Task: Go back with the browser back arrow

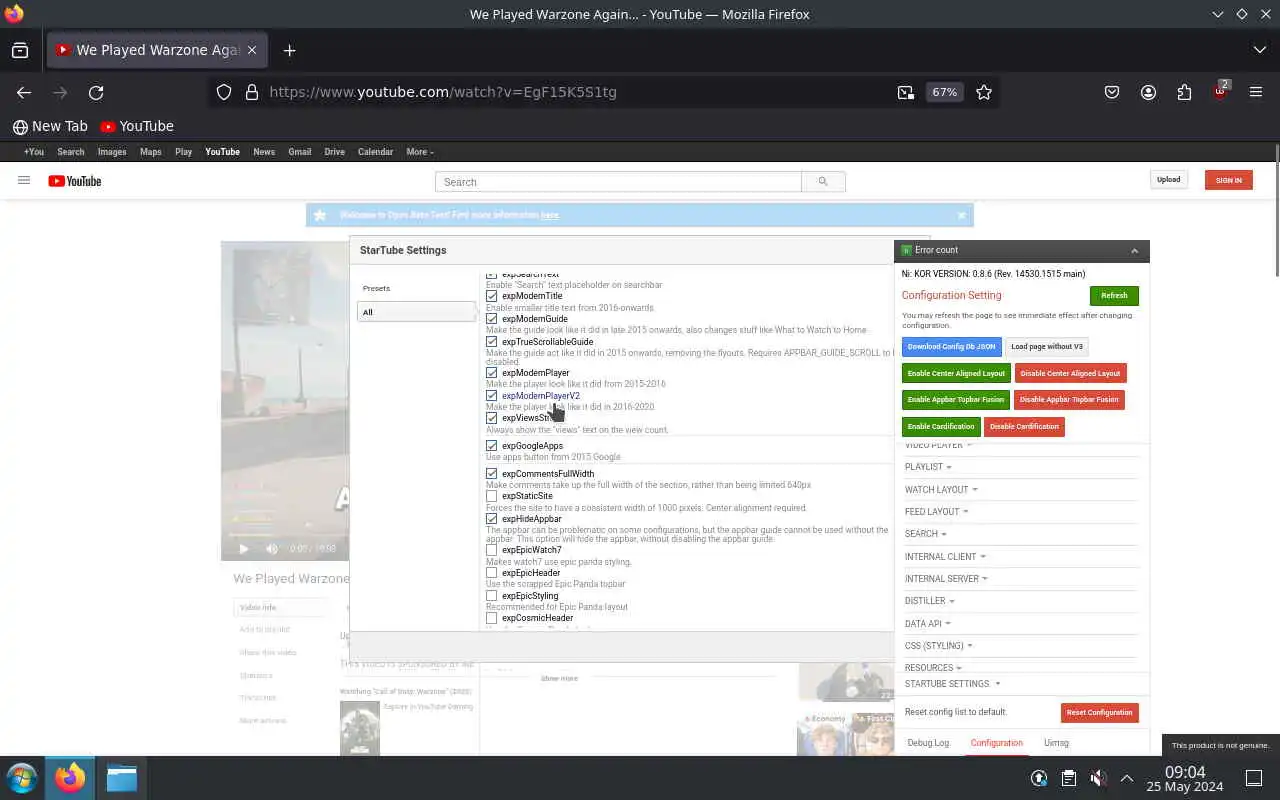Action: pyautogui.click(x=24, y=92)
